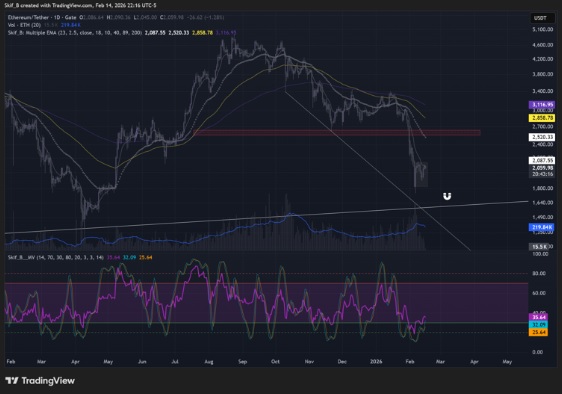Click the purple 3,116.95 EMA price label
The image size is (562, 394).
coord(542,105)
